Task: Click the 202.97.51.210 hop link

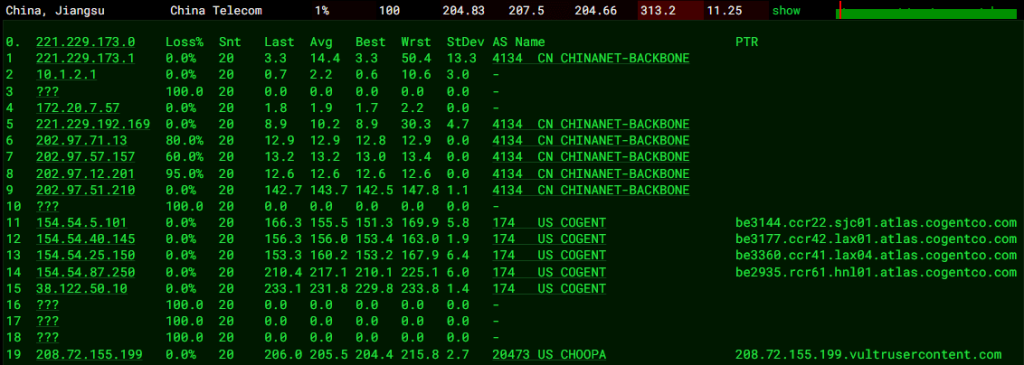Action: click(86, 190)
